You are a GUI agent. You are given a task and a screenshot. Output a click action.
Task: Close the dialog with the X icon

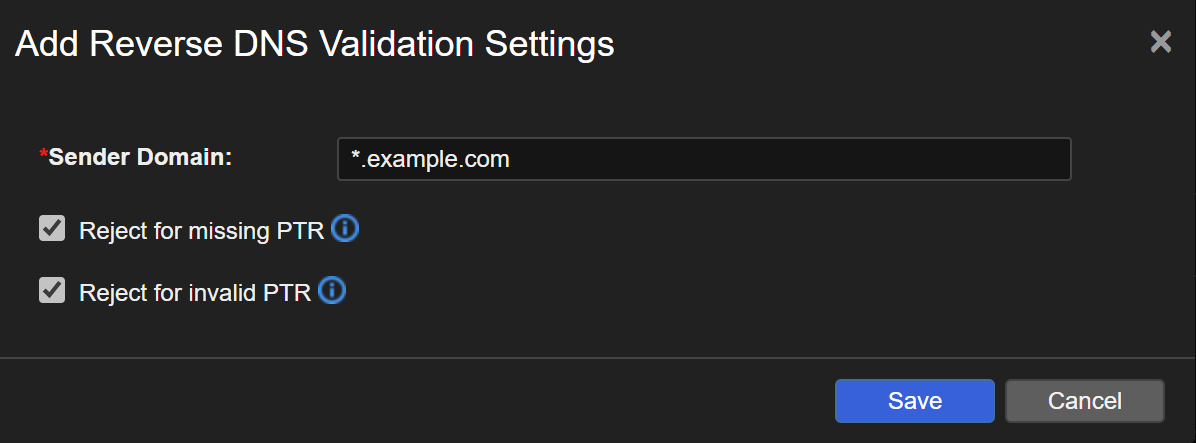1160,42
